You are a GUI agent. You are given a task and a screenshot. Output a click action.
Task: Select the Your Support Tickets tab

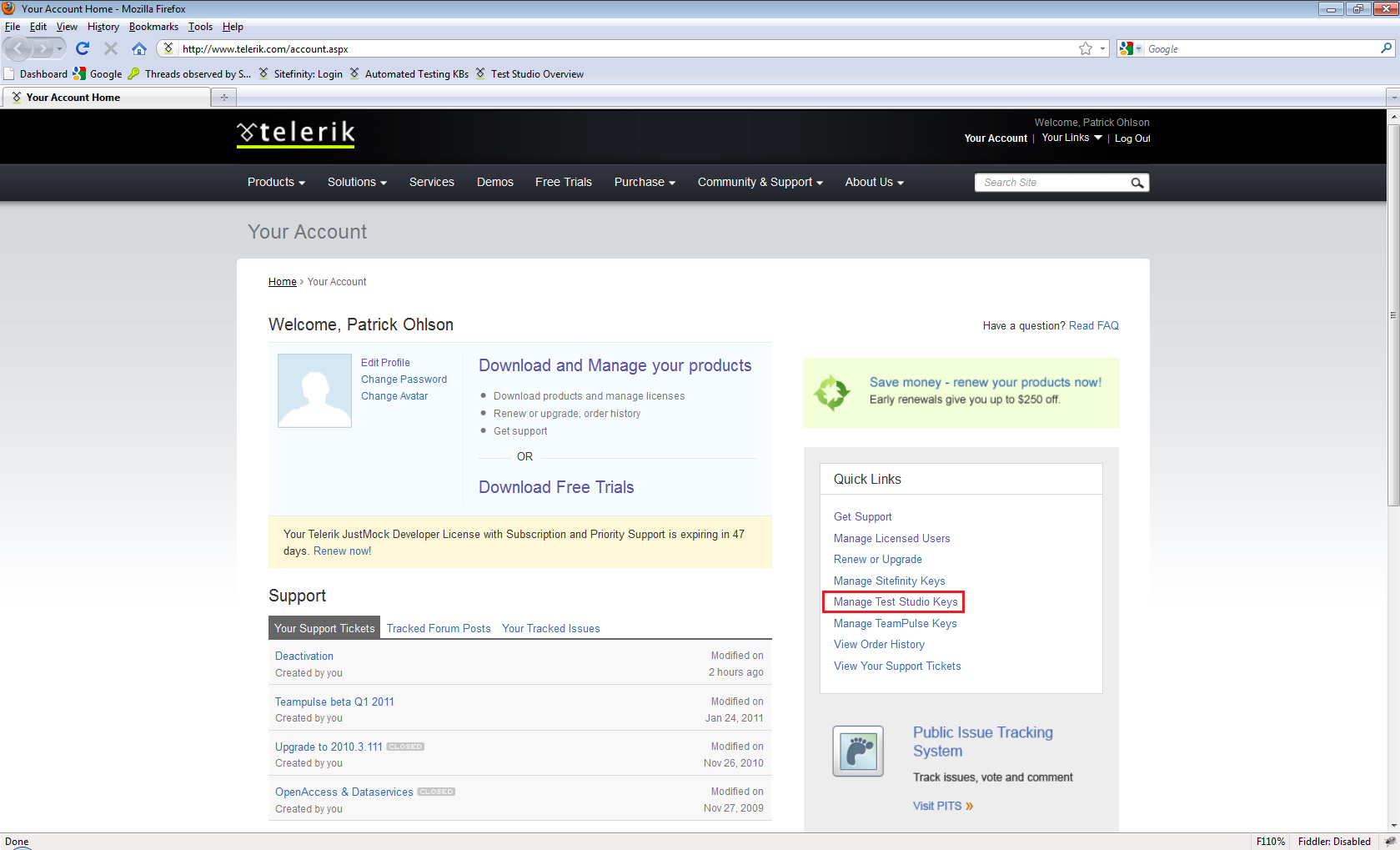click(324, 628)
